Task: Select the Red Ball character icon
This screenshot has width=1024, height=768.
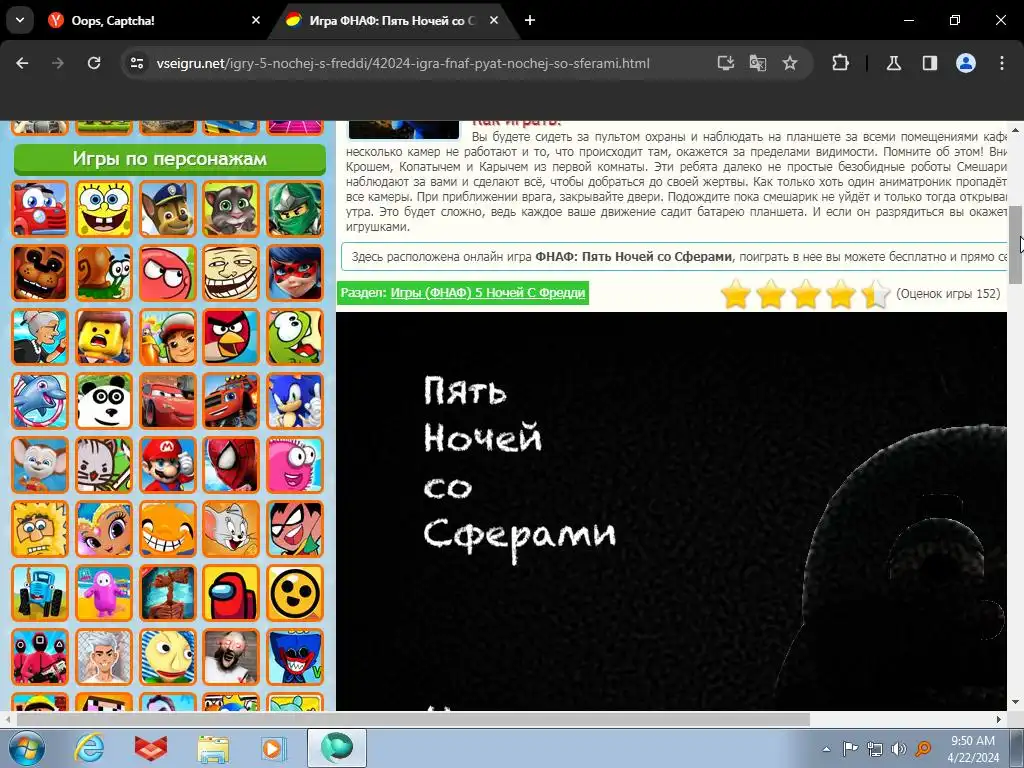Action: click(167, 273)
